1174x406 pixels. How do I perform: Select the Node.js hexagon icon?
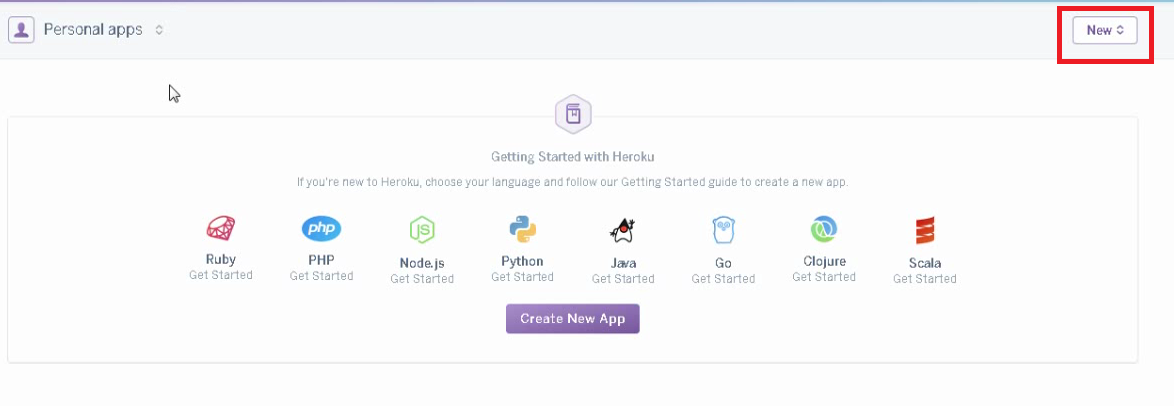(x=422, y=230)
